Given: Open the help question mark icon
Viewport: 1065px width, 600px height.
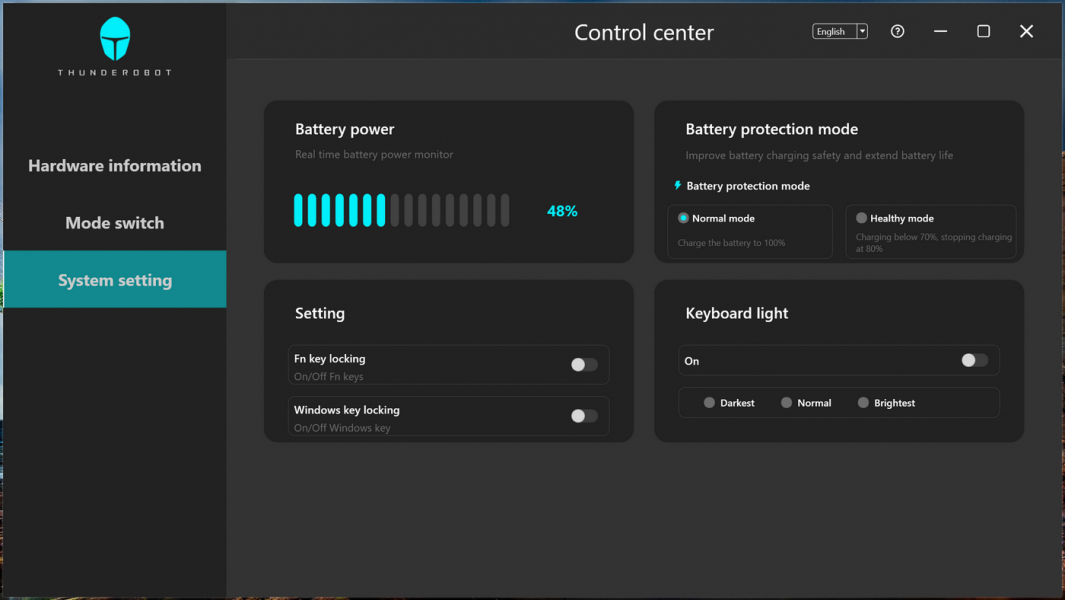Looking at the screenshot, I should [897, 31].
